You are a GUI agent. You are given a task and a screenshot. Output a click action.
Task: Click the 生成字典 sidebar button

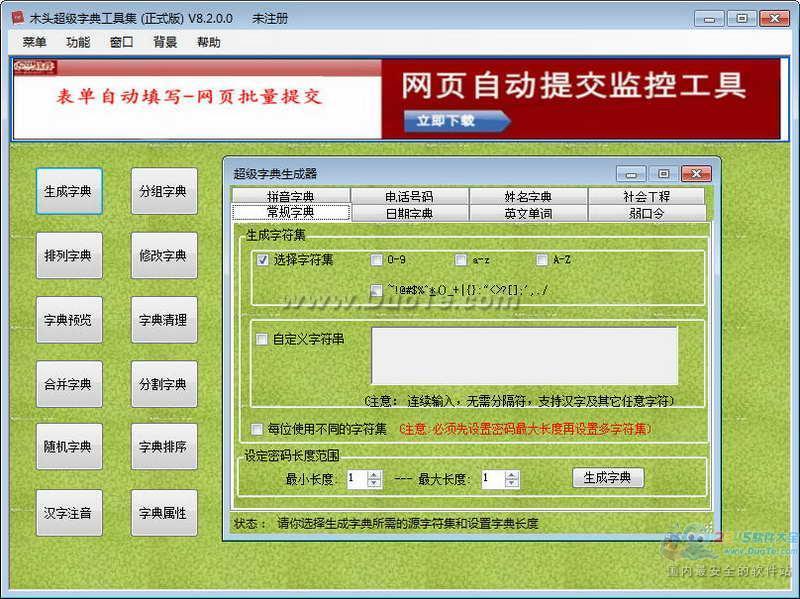(69, 191)
